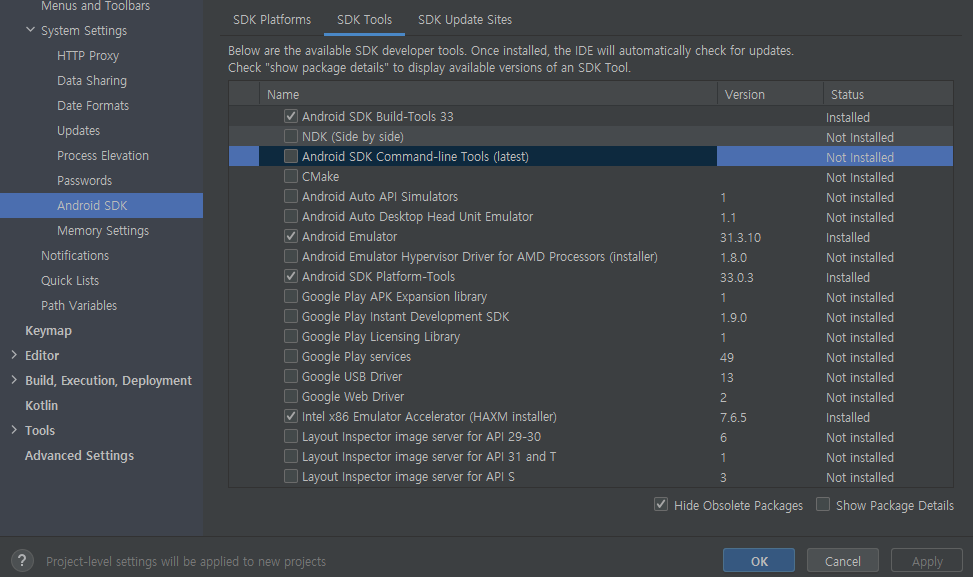Check Google Play Licensing Library checkbox
This screenshot has width=973, height=577.
[290, 336]
